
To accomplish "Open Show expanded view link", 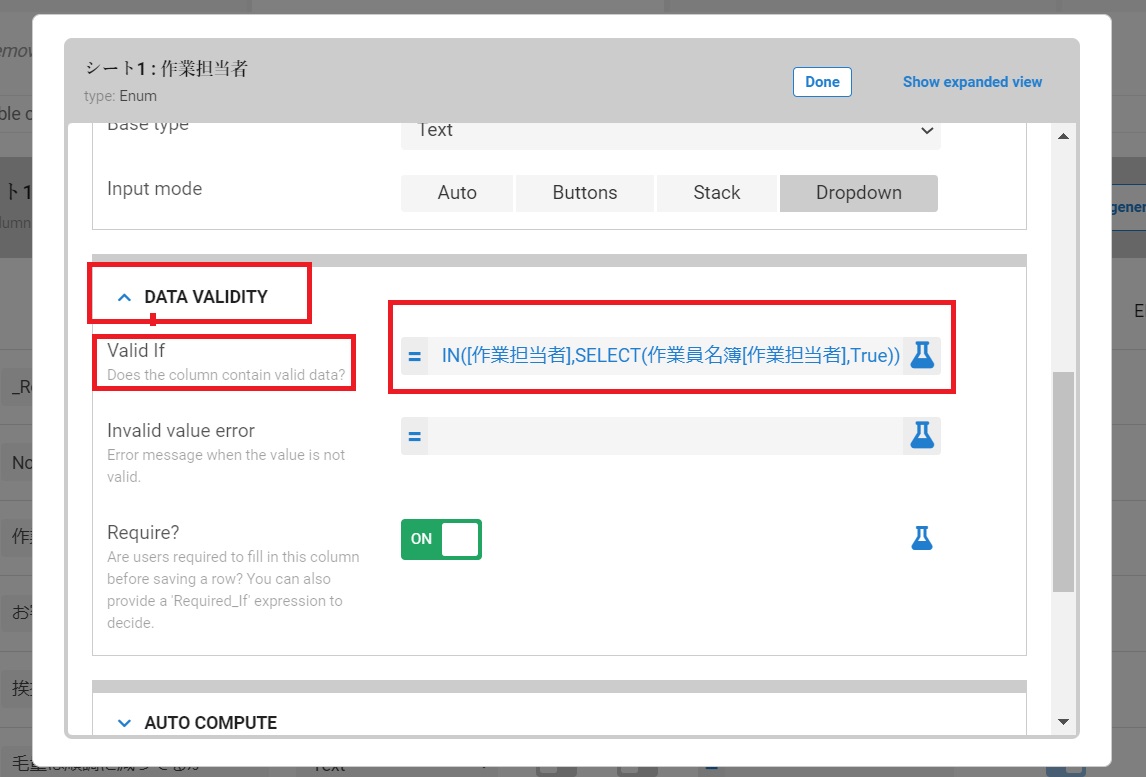I will (972, 82).
